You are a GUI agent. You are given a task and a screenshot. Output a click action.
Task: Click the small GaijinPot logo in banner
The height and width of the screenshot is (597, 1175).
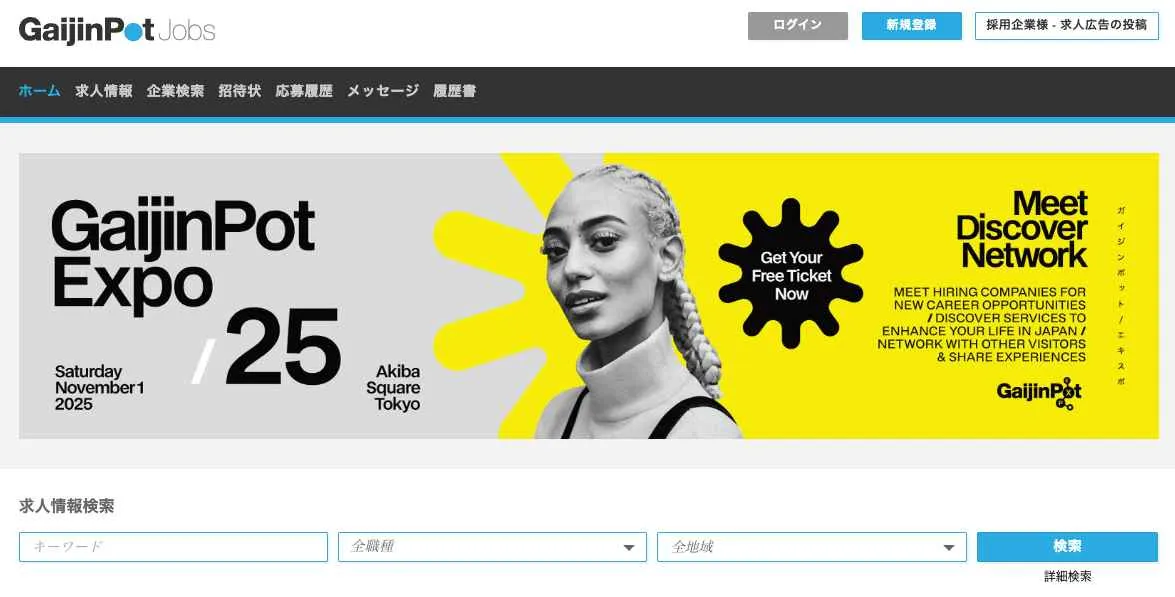pyautogui.click(x=1039, y=394)
